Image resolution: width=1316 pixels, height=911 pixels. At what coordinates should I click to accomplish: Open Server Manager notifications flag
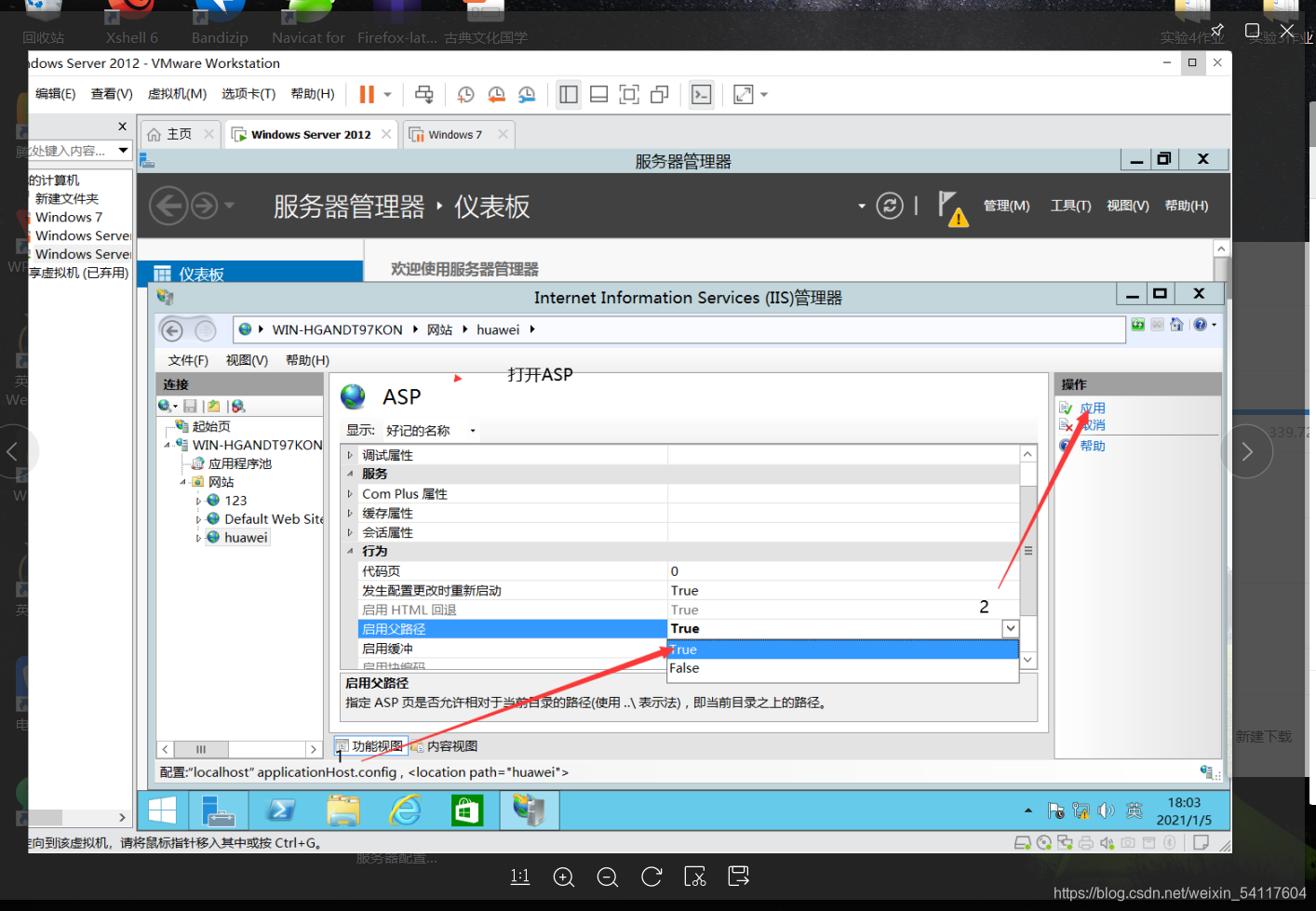[x=952, y=208]
